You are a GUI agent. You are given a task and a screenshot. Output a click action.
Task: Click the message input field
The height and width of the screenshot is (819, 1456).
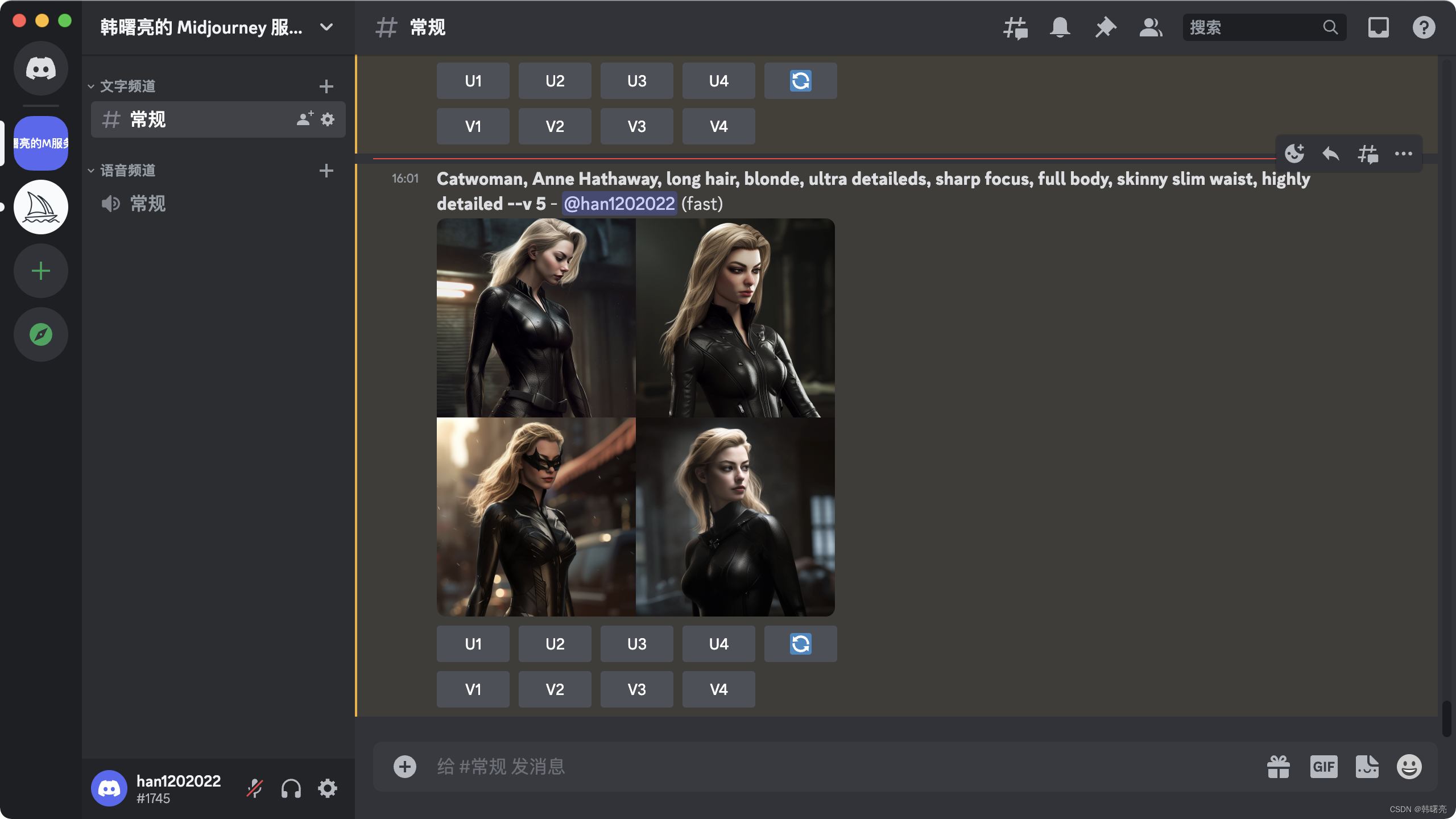[796, 767]
